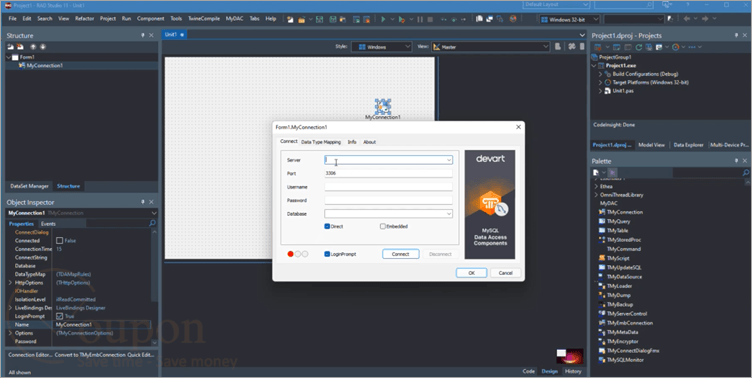The width and height of the screenshot is (752, 378).
Task: Click TMyConnection component in Palette
Action: [x=621, y=212]
